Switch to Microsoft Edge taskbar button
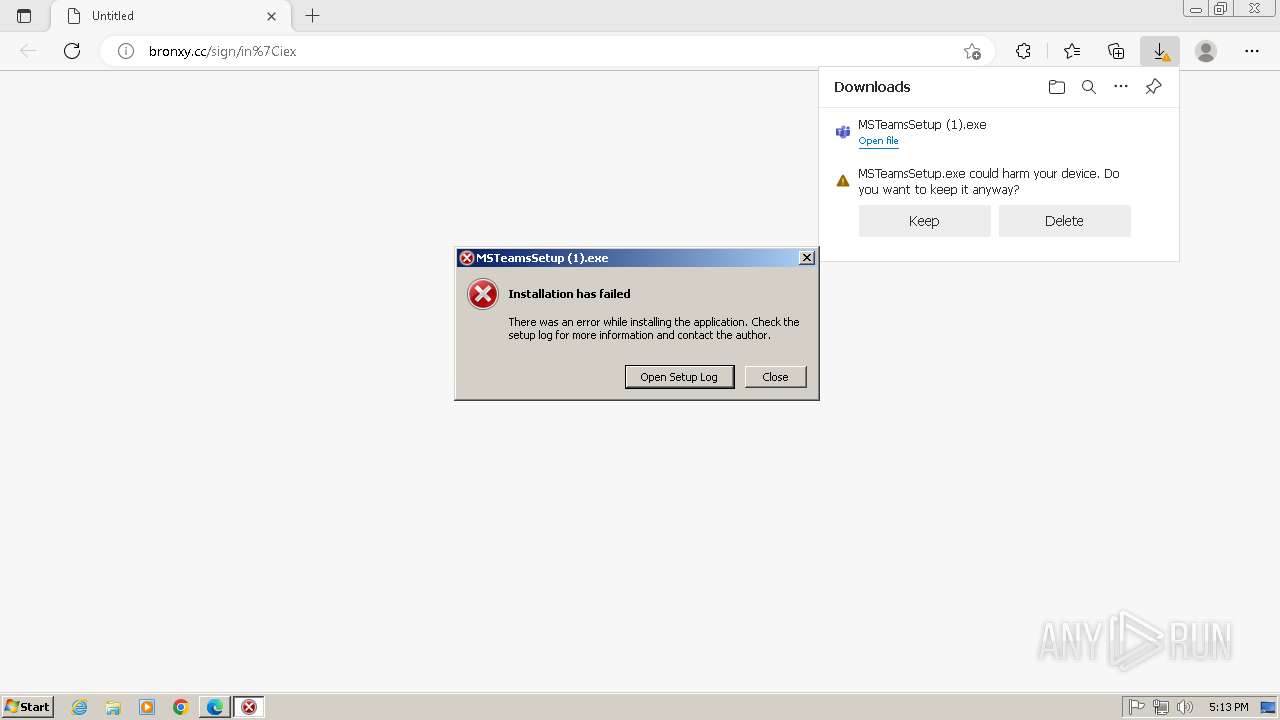 pos(215,707)
